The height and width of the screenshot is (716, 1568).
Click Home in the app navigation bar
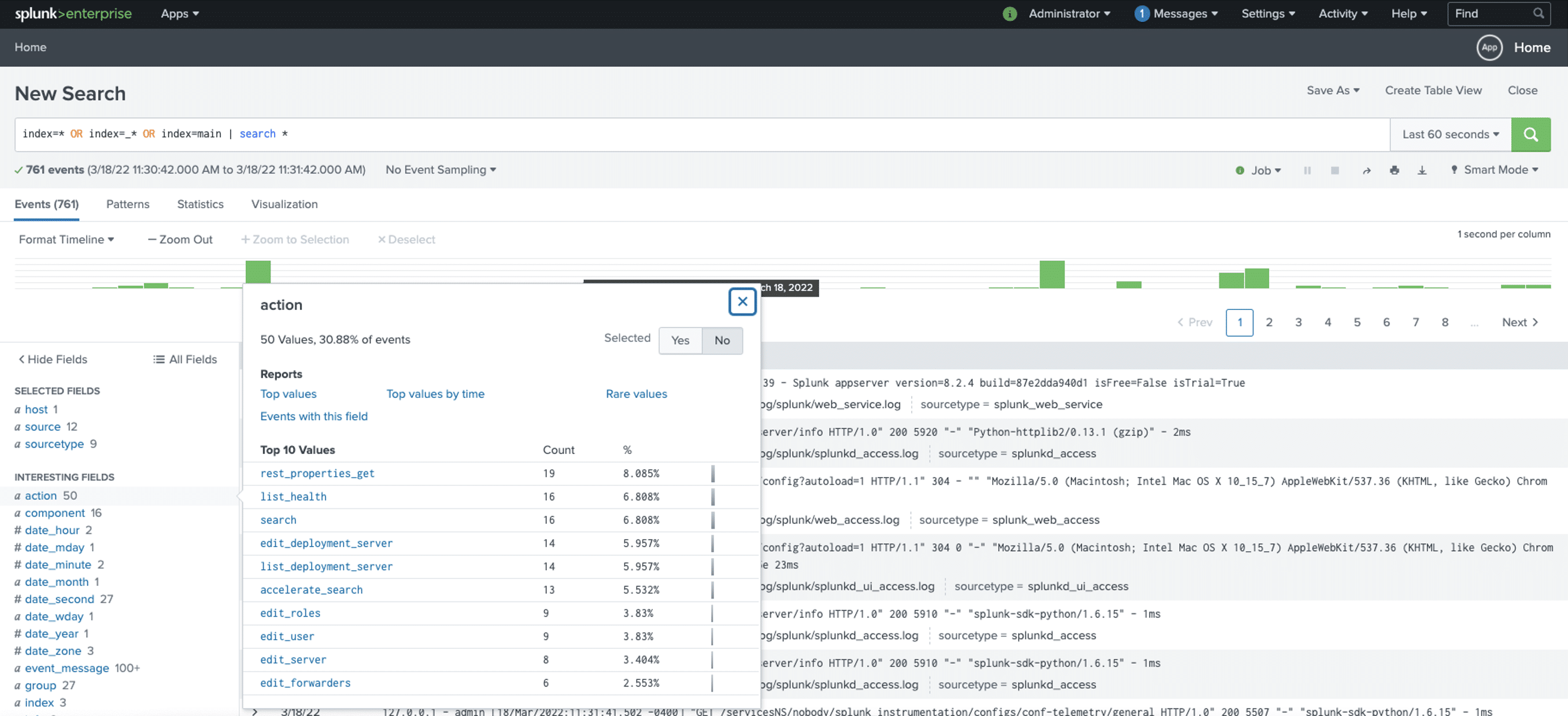click(x=31, y=47)
